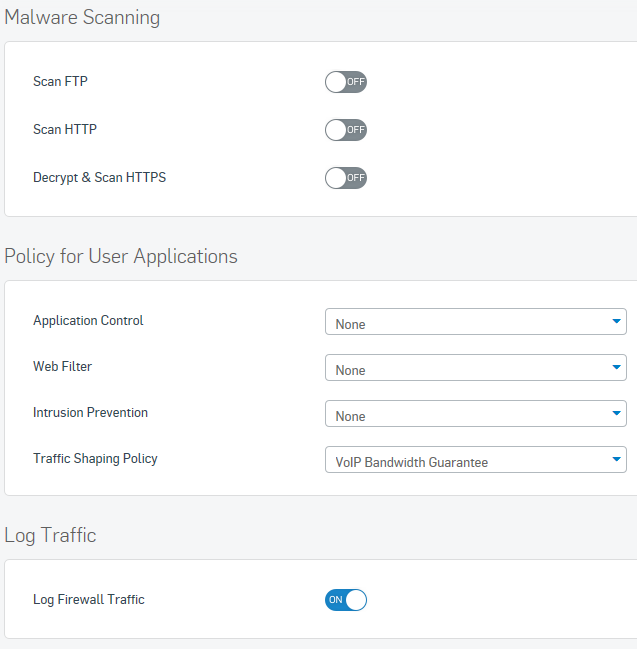Screen dimensions: 637x649
Task: Click the Traffic Shaping Policy arrow icon
Action: pyautogui.click(x=616, y=459)
